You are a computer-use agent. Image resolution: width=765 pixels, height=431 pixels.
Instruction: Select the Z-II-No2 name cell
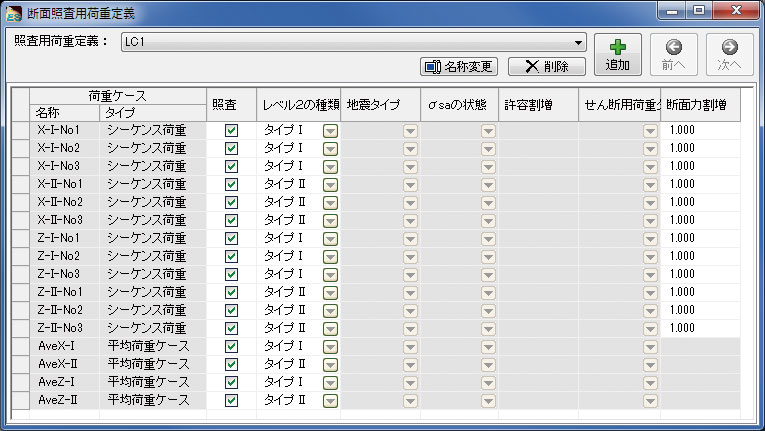coord(64,310)
